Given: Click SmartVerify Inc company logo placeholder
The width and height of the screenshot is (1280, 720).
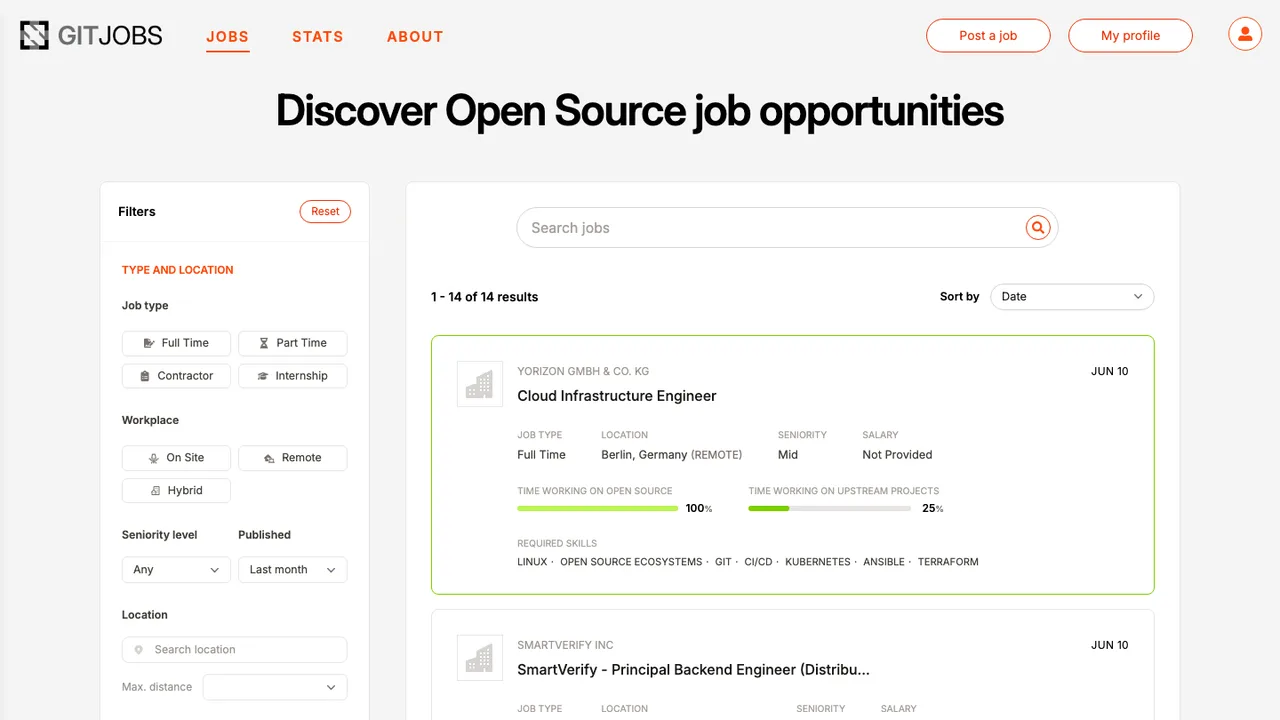Looking at the screenshot, I should tap(480, 658).
